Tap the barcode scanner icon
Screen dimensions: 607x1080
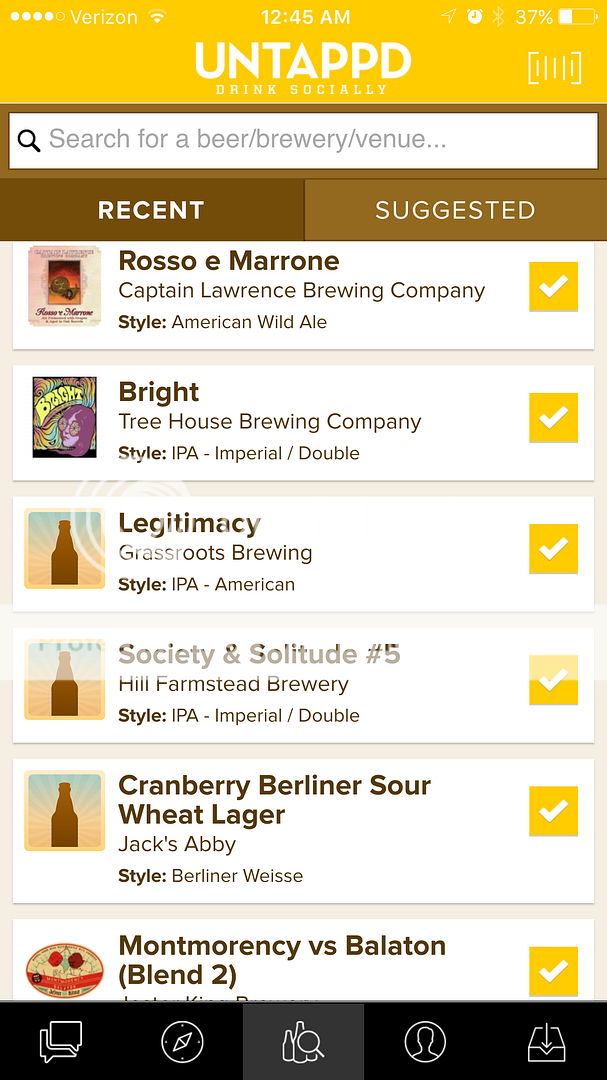pyautogui.click(x=554, y=67)
